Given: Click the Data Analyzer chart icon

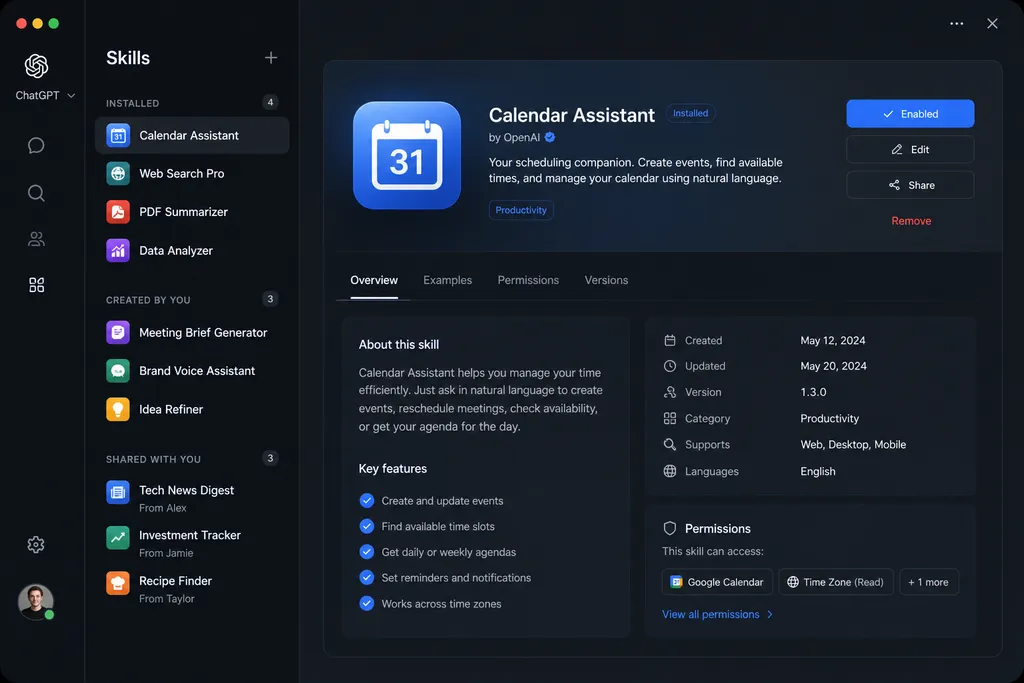Looking at the screenshot, I should (118, 250).
